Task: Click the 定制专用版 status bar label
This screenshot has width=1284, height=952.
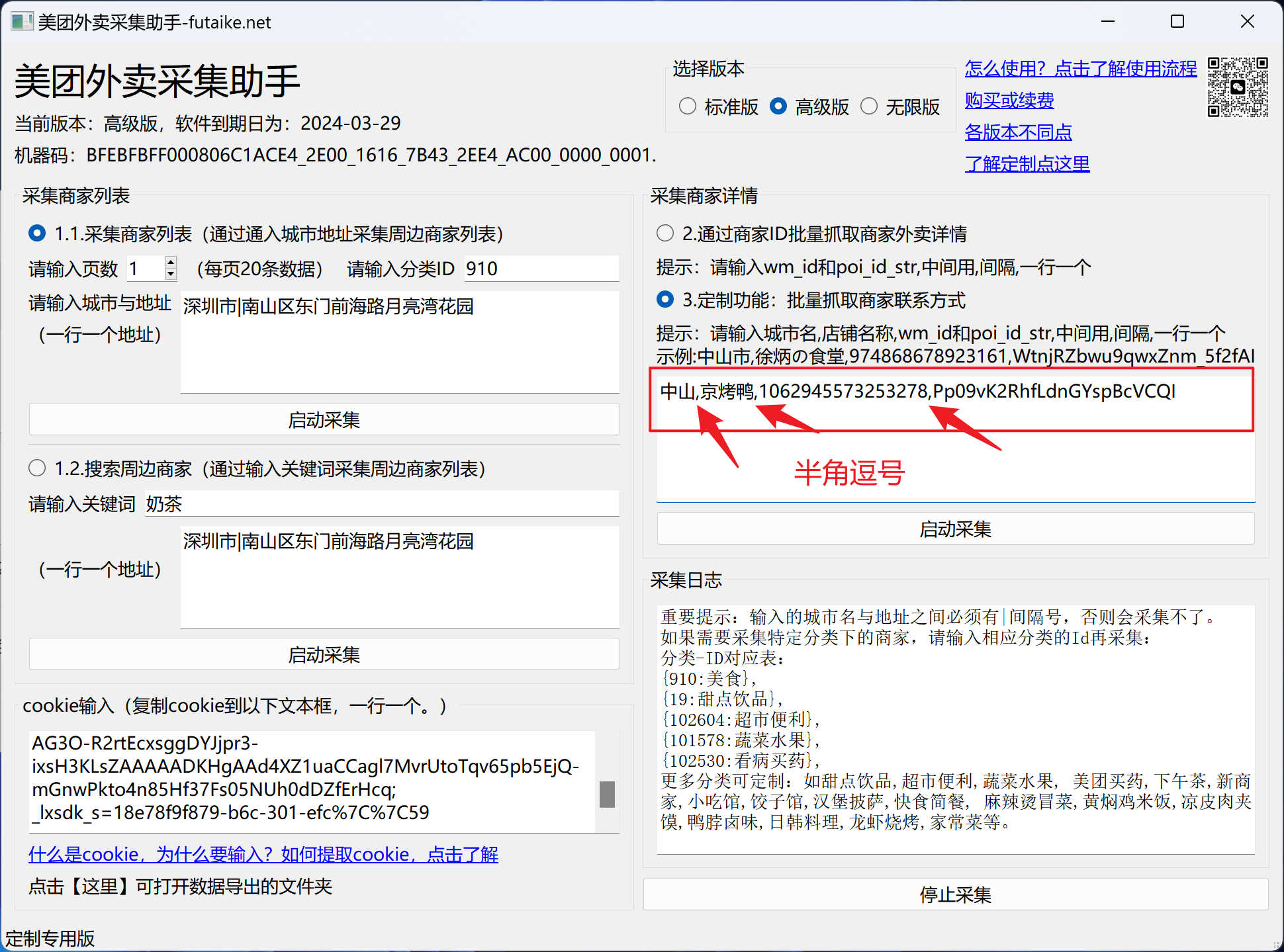Action: pos(50,938)
